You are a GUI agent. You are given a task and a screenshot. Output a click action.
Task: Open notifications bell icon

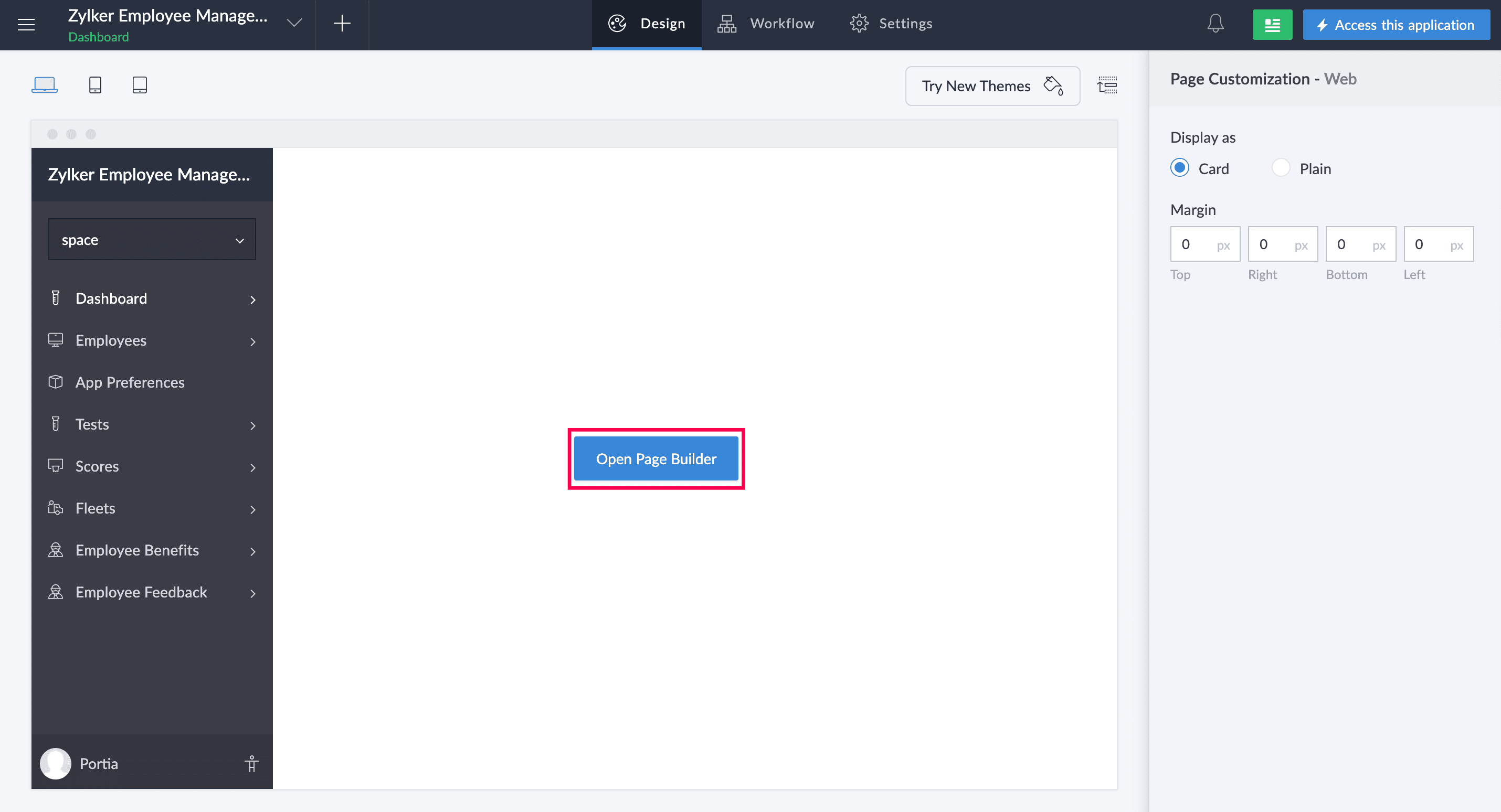pyautogui.click(x=1215, y=24)
